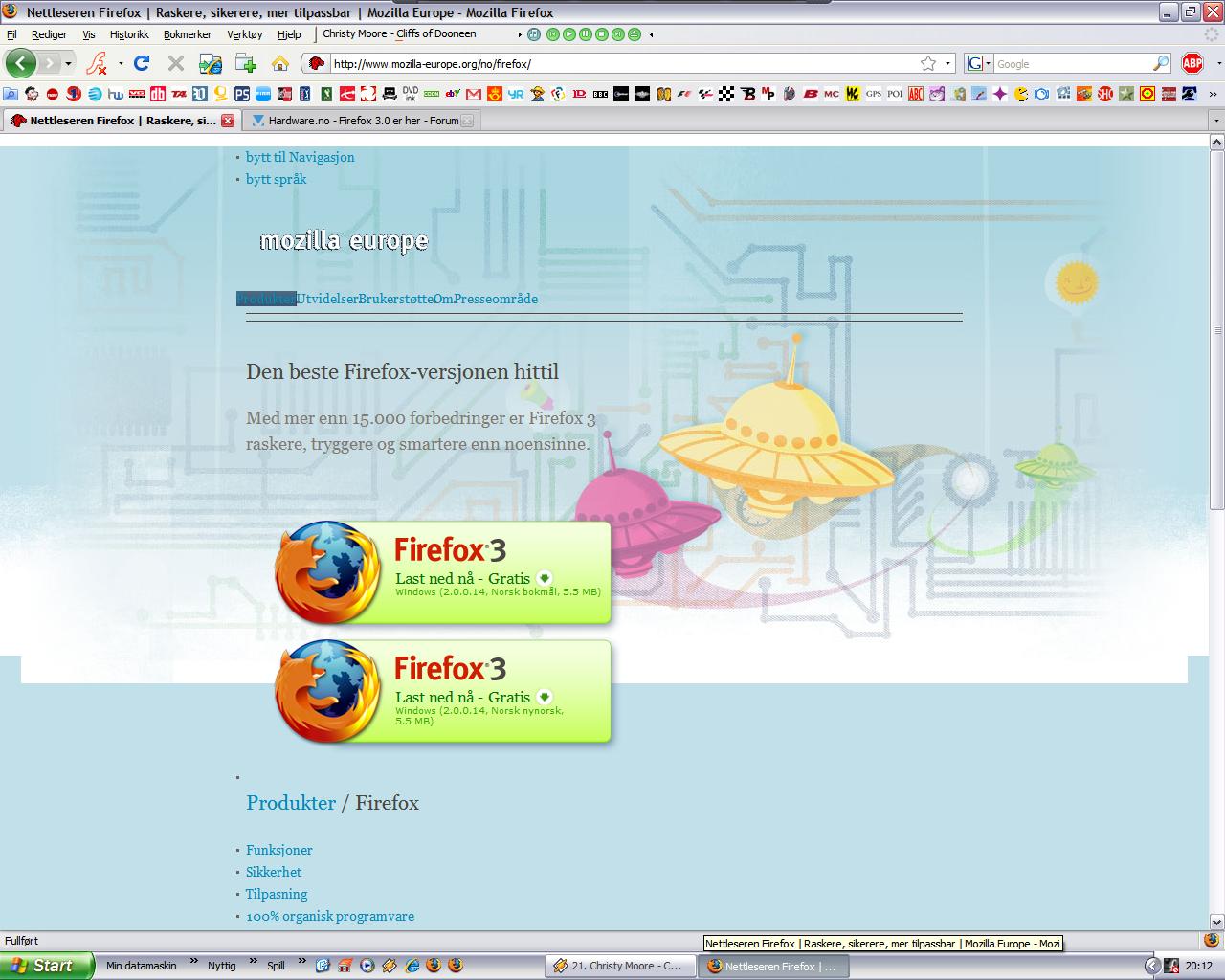Open the PS bookmark icon
This screenshot has height=980, width=1225.
pyautogui.click(x=242, y=94)
